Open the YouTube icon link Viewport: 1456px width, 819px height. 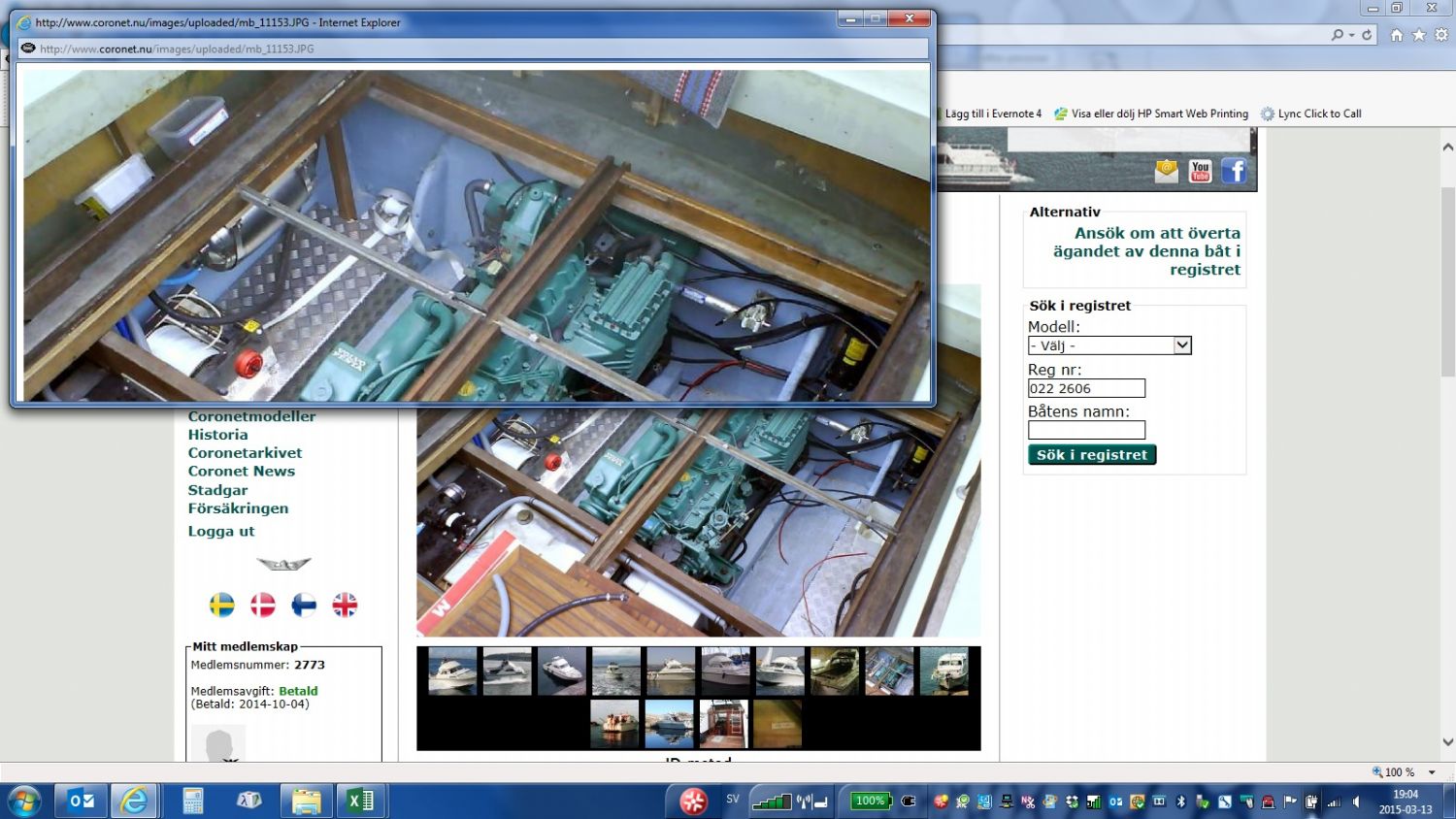pyautogui.click(x=1200, y=172)
